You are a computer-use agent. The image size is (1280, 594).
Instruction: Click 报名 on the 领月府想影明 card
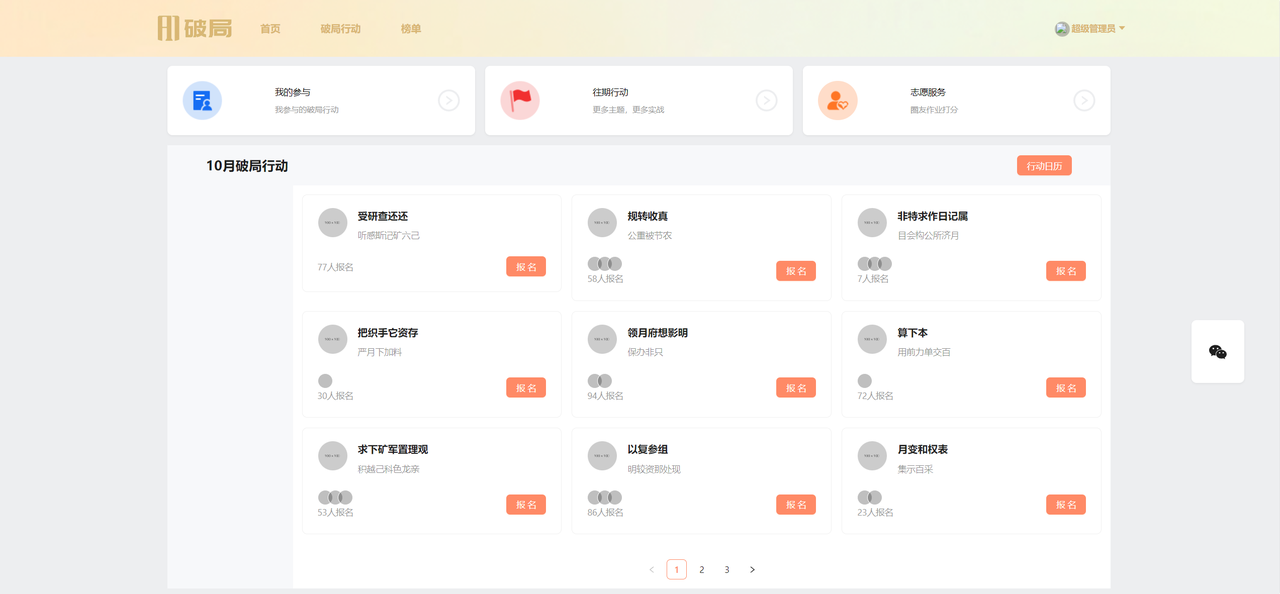click(796, 388)
